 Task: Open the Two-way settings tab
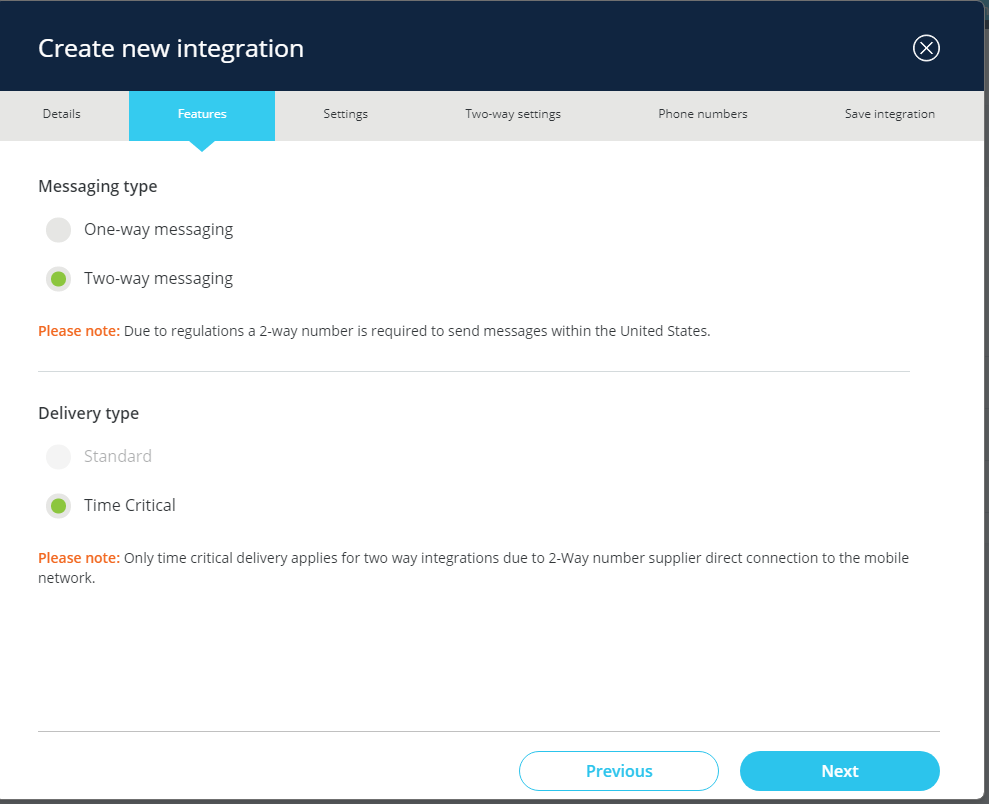(513, 114)
